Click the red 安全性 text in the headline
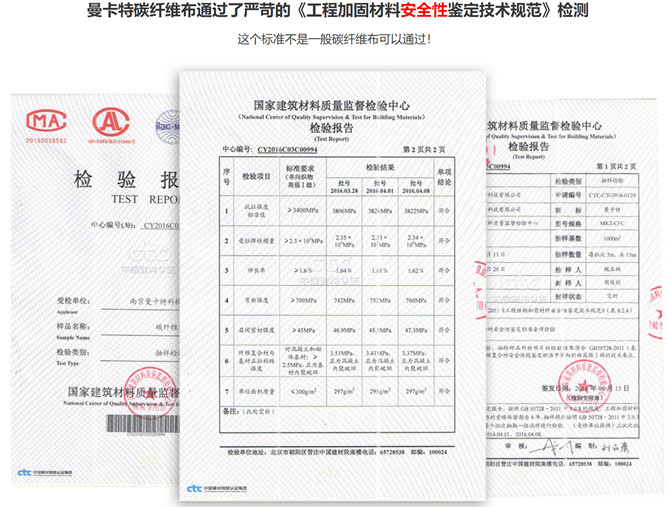Image resolution: width=668 pixels, height=507 pixels. coord(423,10)
